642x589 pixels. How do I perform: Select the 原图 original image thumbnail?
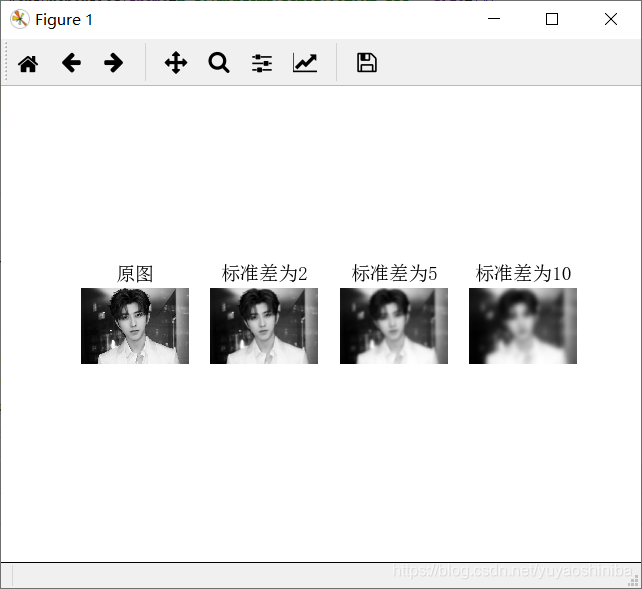[x=135, y=326]
